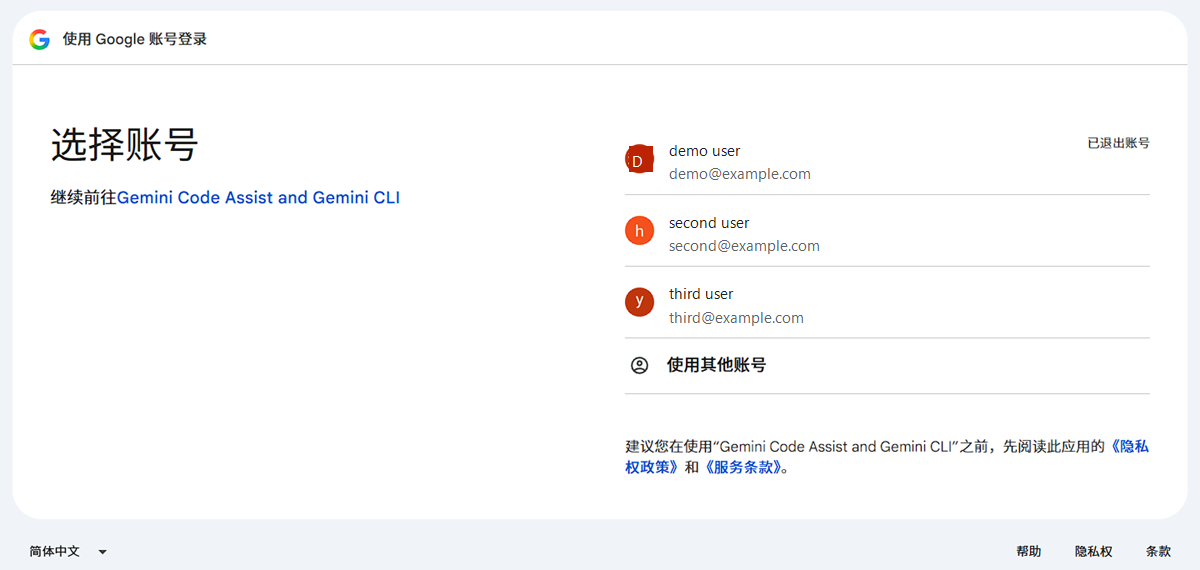The height and width of the screenshot is (570, 1200).
Task: Select second user avatar with letter h
Action: click(x=639, y=231)
